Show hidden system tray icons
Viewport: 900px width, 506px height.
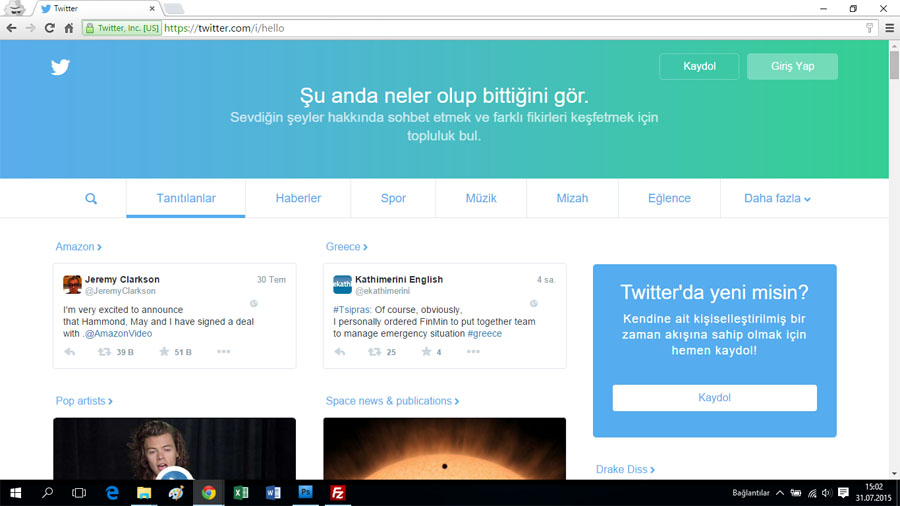780,493
